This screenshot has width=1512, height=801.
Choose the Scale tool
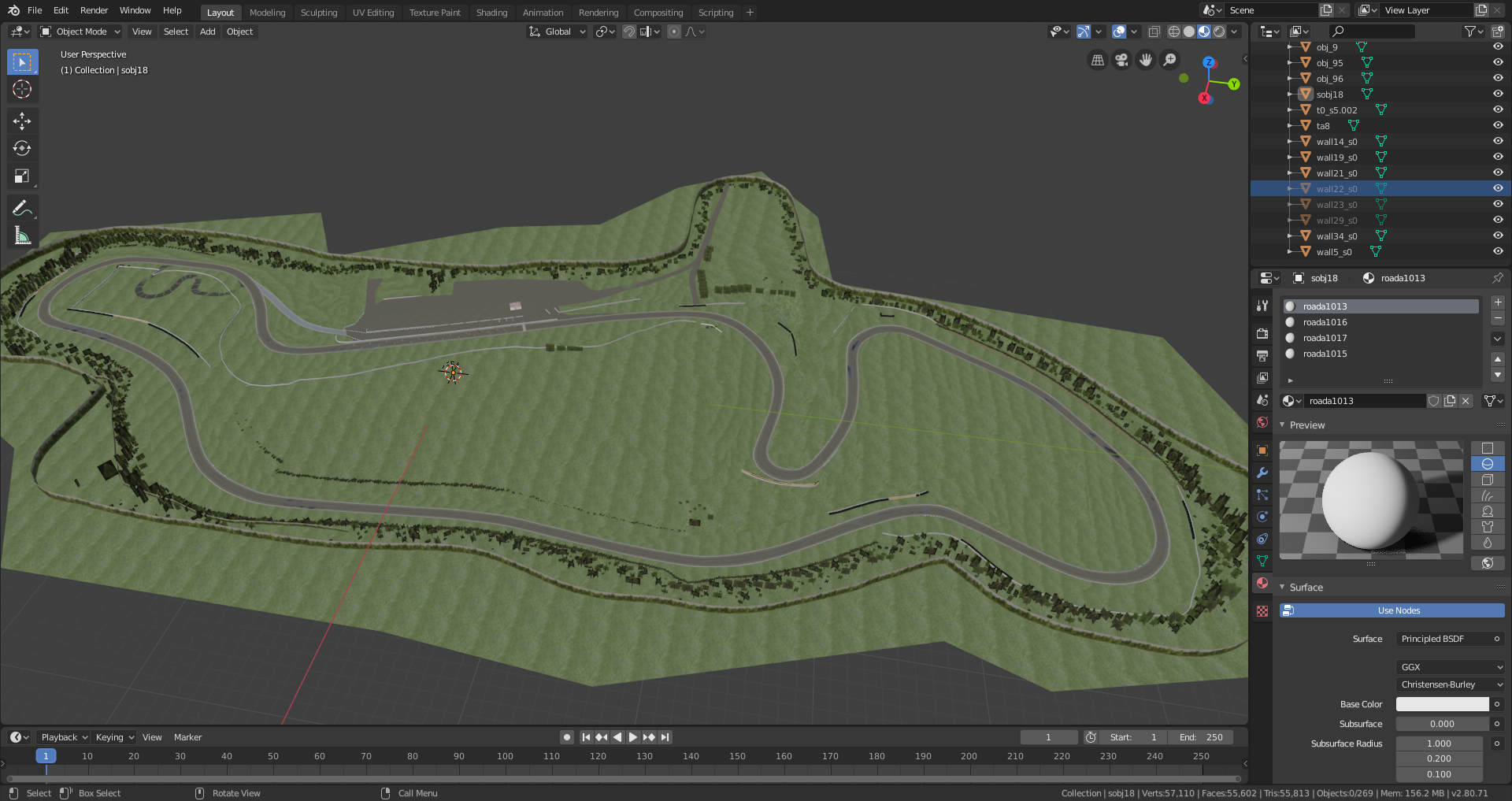[x=22, y=176]
